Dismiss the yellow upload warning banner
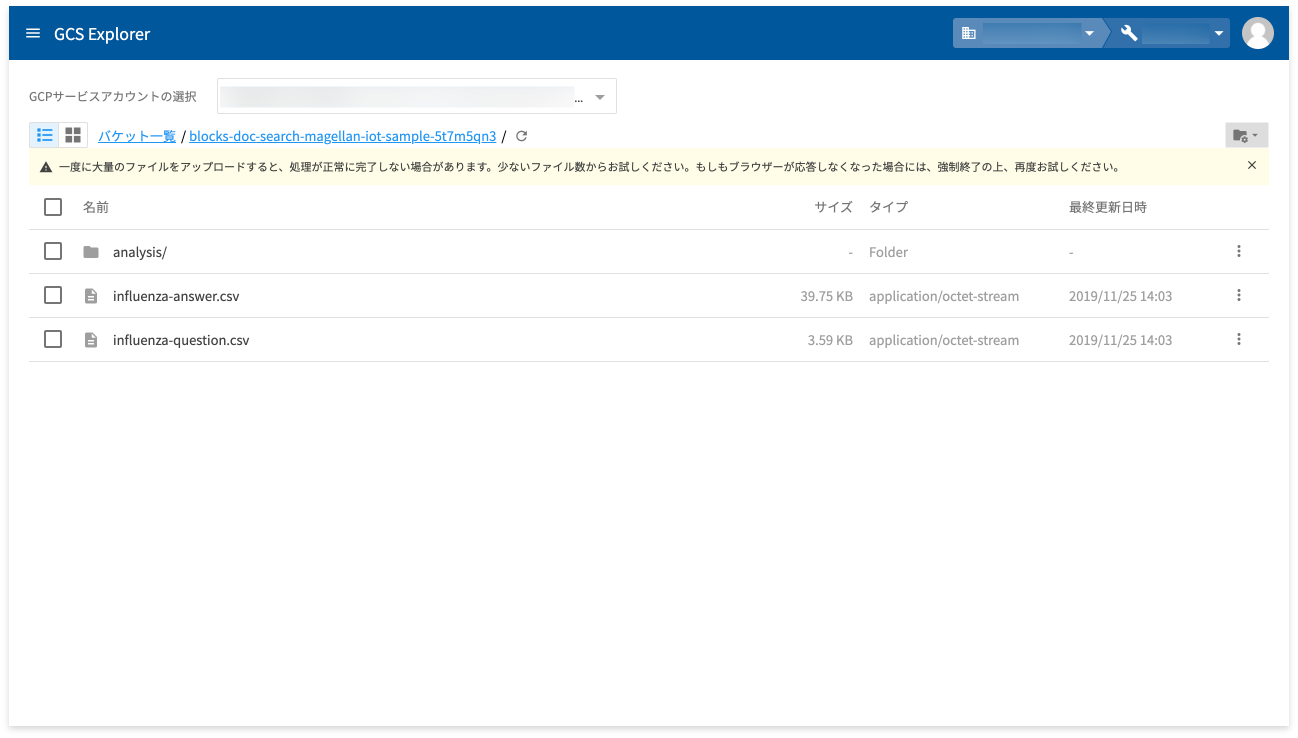 coord(1252,166)
